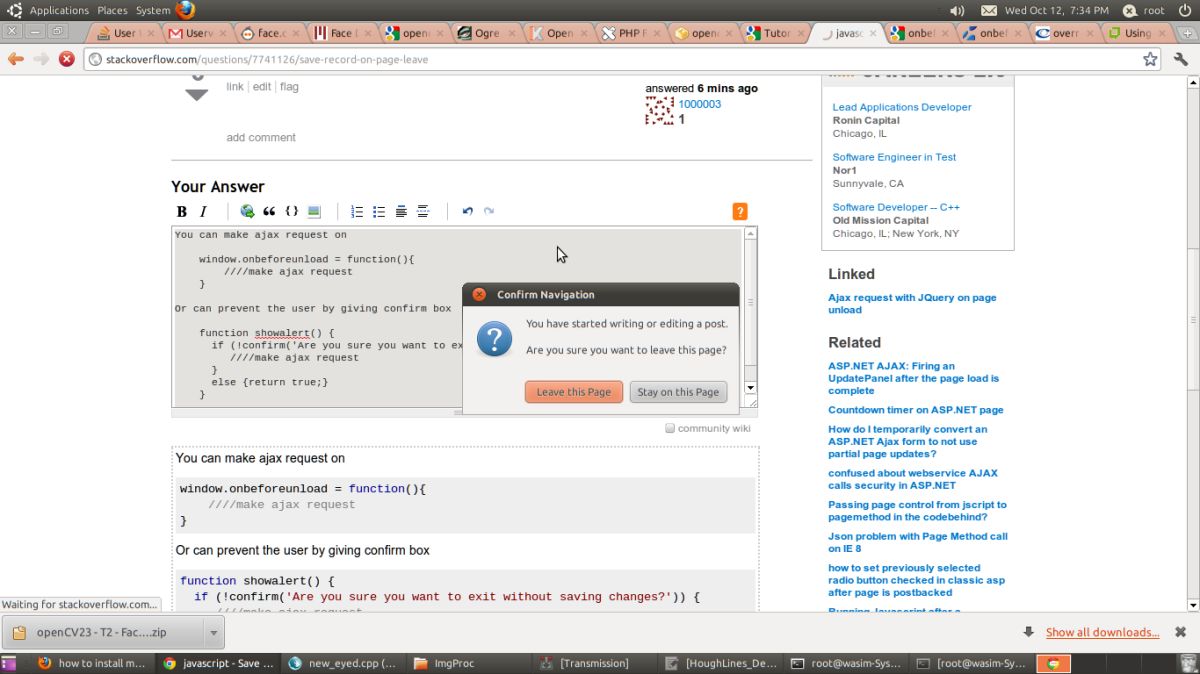Click the downvote arrow on the answer

point(197,95)
